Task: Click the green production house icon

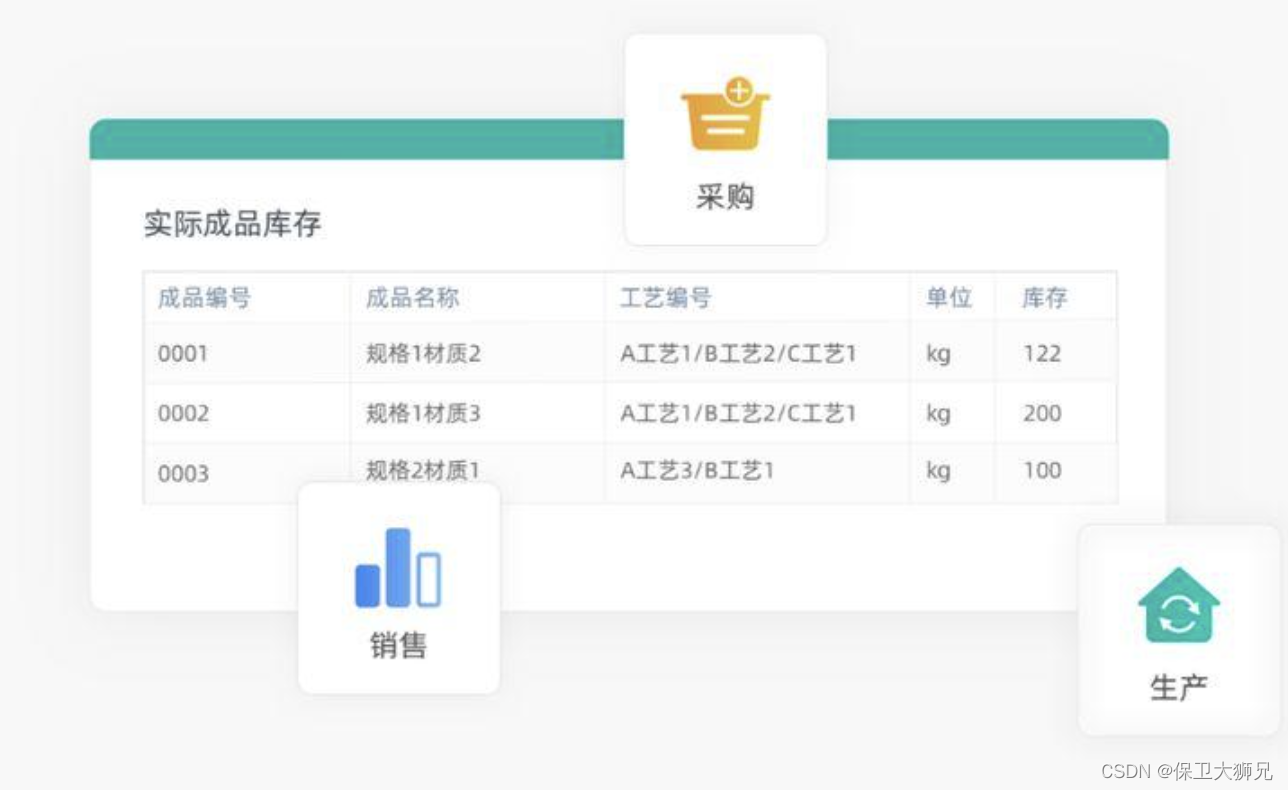Action: pyautogui.click(x=1179, y=605)
